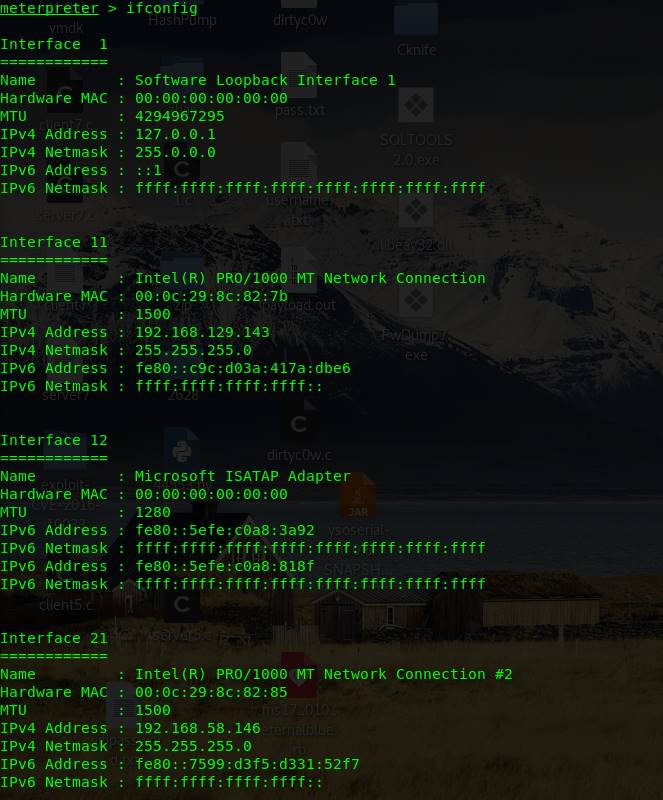This screenshot has height=800, width=663.
Task: Click the ysoserial JAR file icon on desktop
Action: pyautogui.click(x=358, y=495)
